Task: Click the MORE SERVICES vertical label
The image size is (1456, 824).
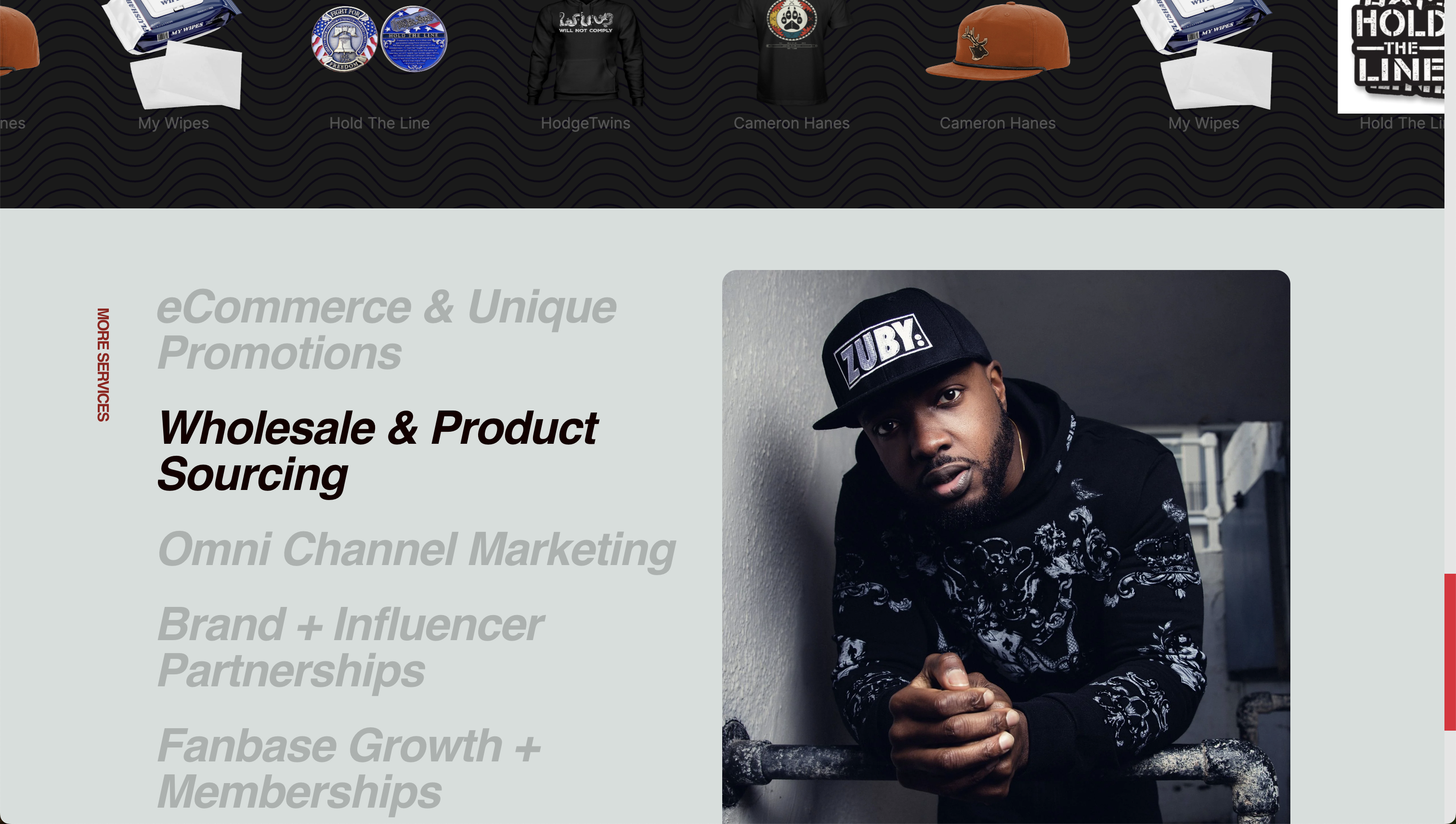Action: [x=103, y=364]
